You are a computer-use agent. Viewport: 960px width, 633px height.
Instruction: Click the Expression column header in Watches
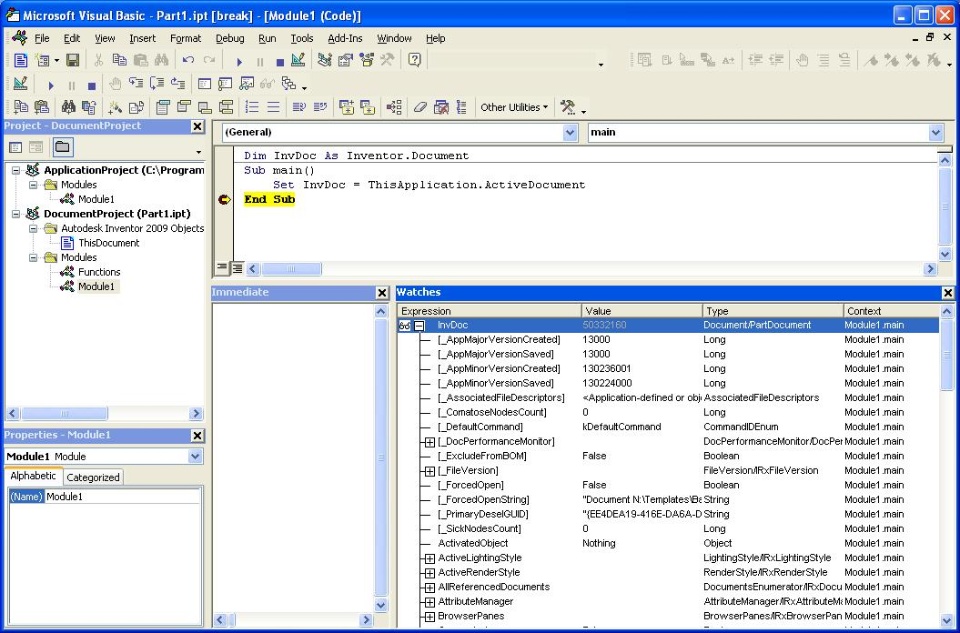pyautogui.click(x=489, y=311)
